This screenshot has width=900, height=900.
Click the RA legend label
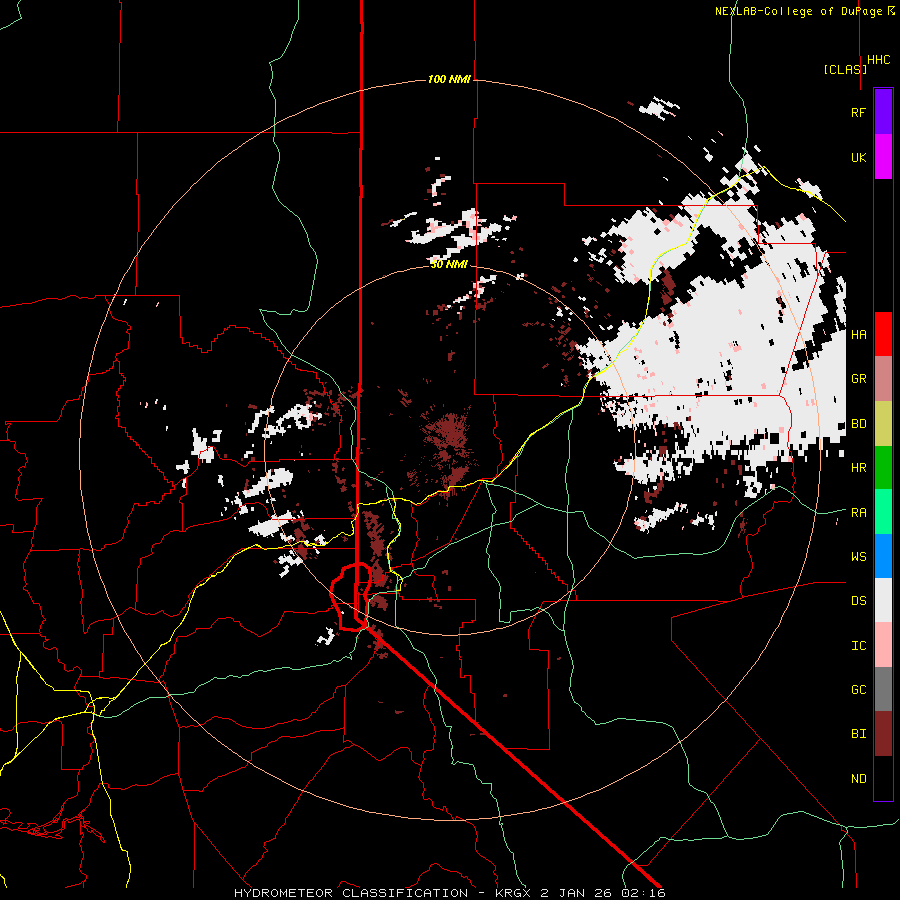[x=858, y=513]
